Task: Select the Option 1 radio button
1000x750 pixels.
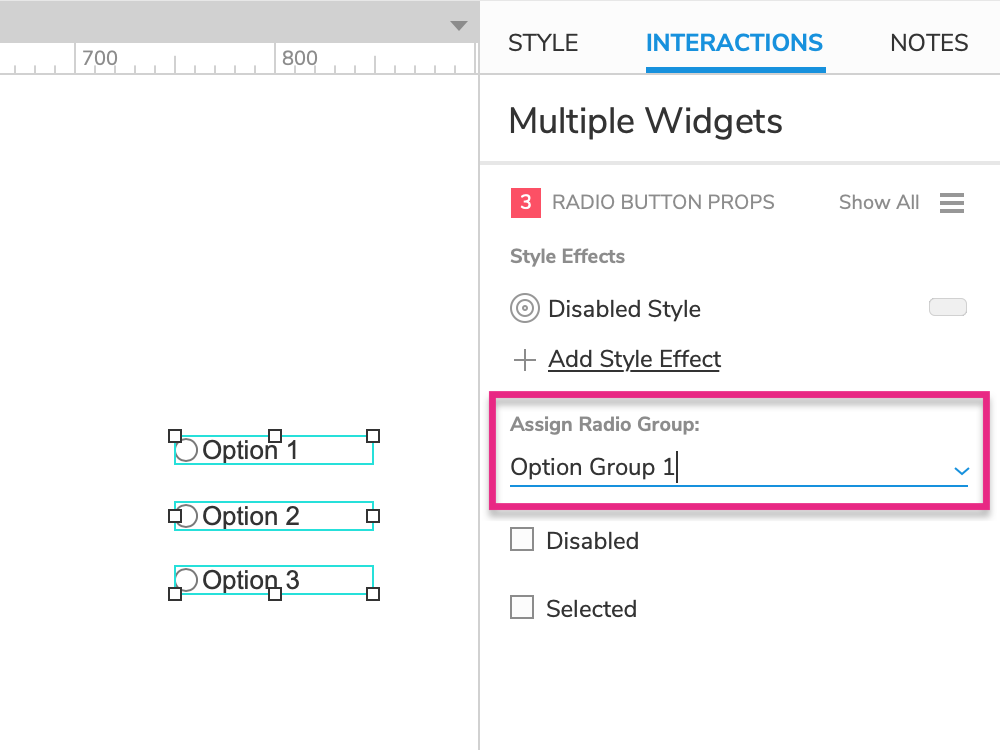Action: click(x=186, y=450)
